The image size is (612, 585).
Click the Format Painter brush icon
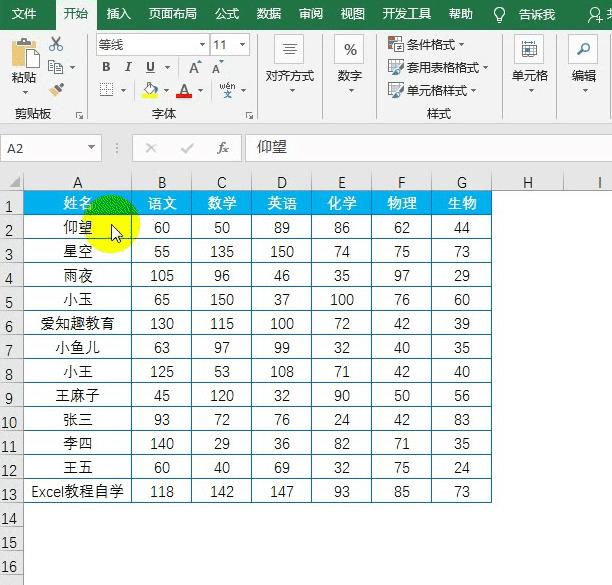tap(55, 89)
